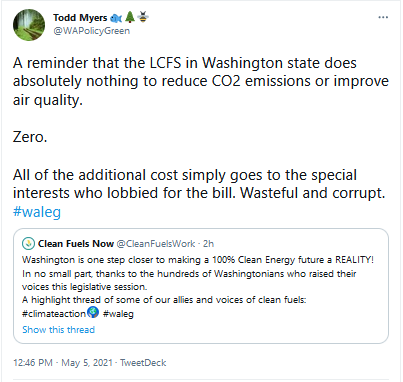Click the evergreen tree emoji in name
This screenshot has height=382, width=403.
(130, 17)
